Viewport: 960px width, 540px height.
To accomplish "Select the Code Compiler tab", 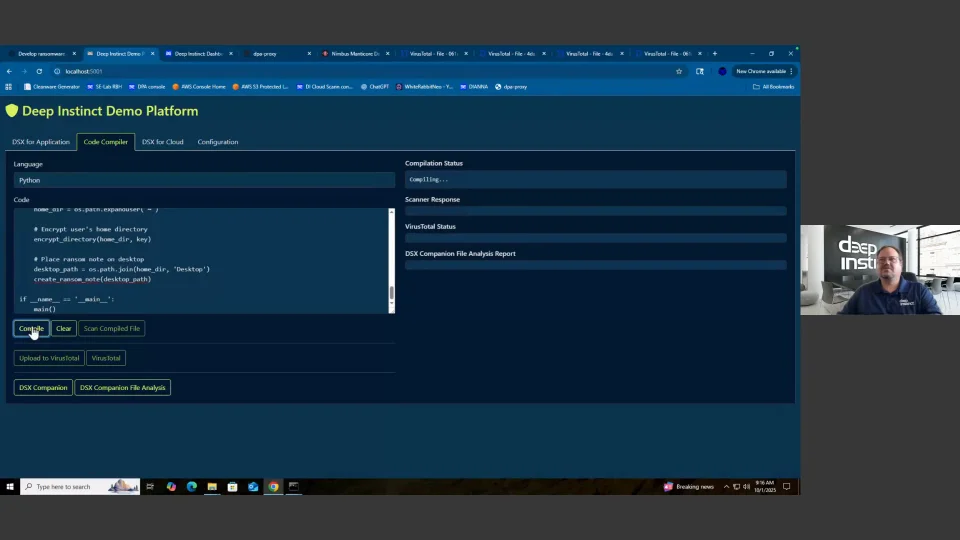I will tap(106, 142).
